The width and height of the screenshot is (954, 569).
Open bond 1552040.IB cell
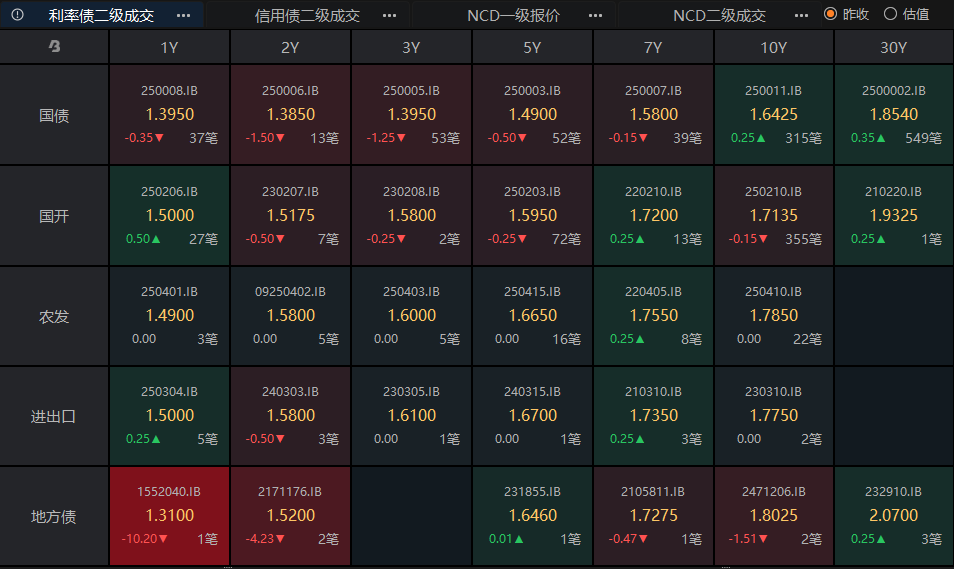pyautogui.click(x=169, y=517)
